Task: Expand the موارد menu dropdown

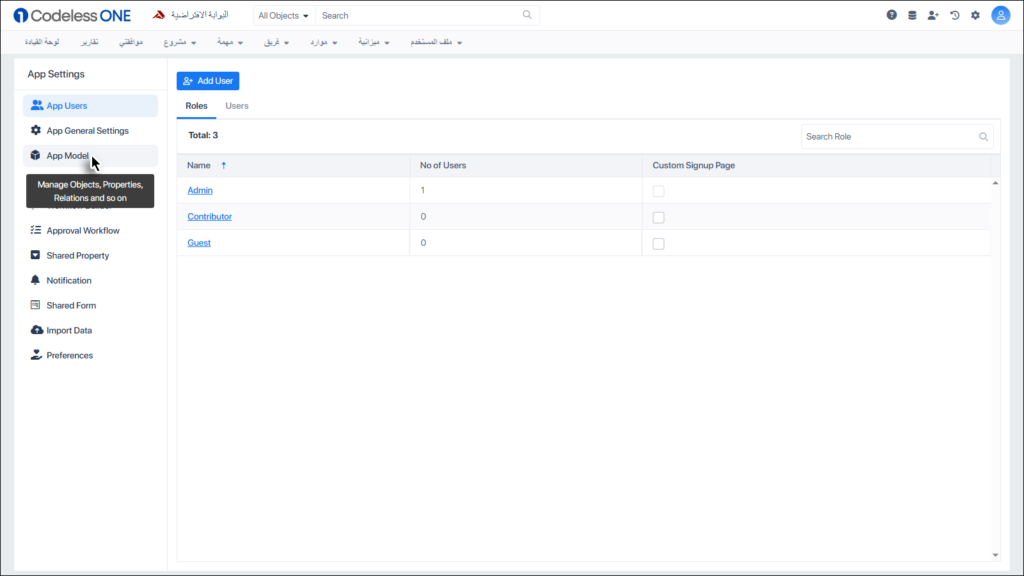Action: pyautogui.click(x=324, y=42)
